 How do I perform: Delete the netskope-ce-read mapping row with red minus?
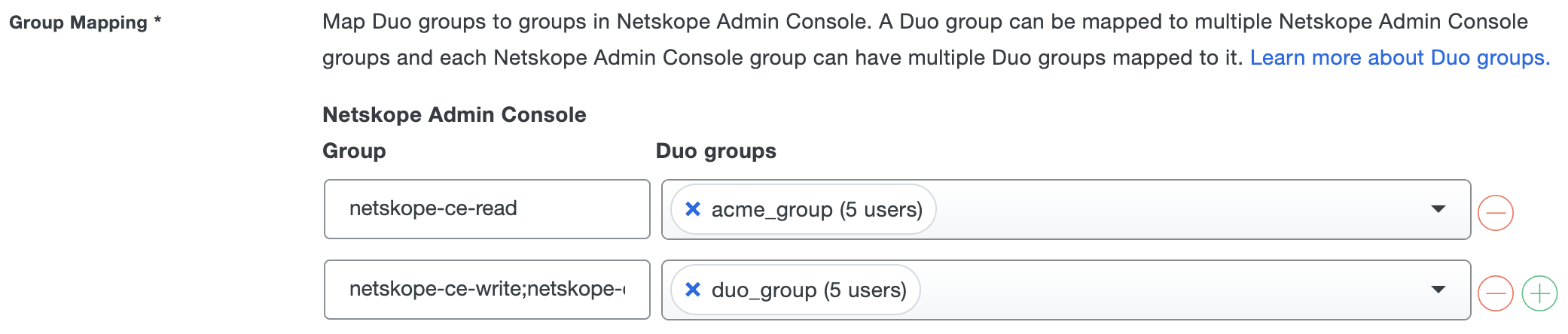[x=1496, y=213]
